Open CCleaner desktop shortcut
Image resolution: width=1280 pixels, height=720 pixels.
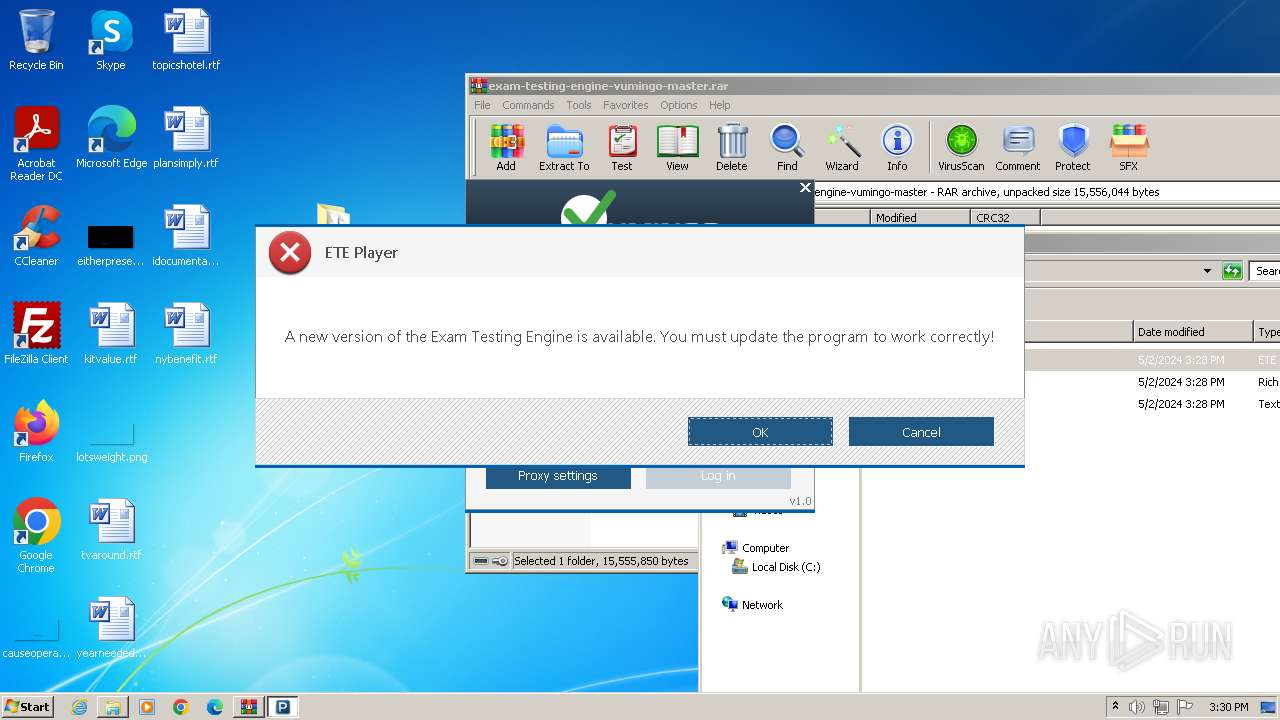[x=36, y=236]
